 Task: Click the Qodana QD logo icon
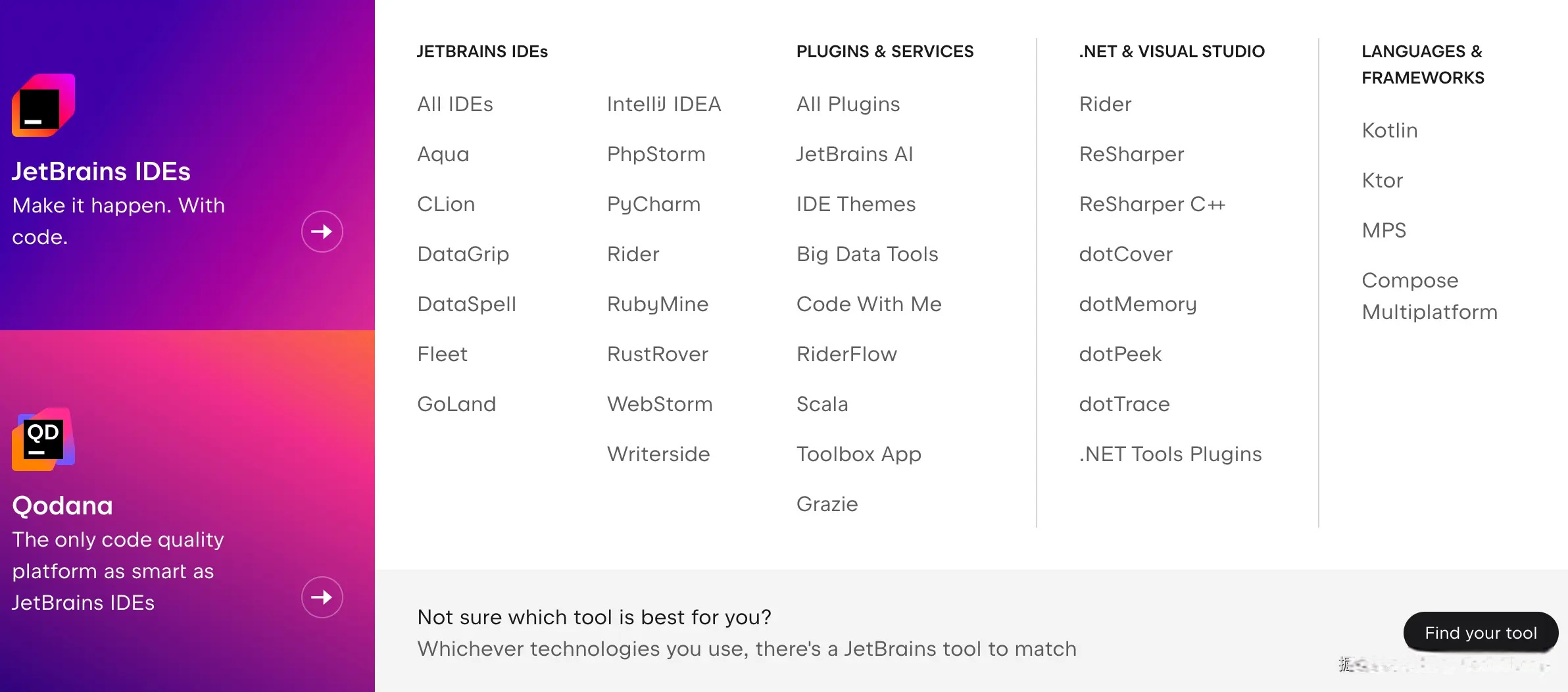pyautogui.click(x=43, y=439)
